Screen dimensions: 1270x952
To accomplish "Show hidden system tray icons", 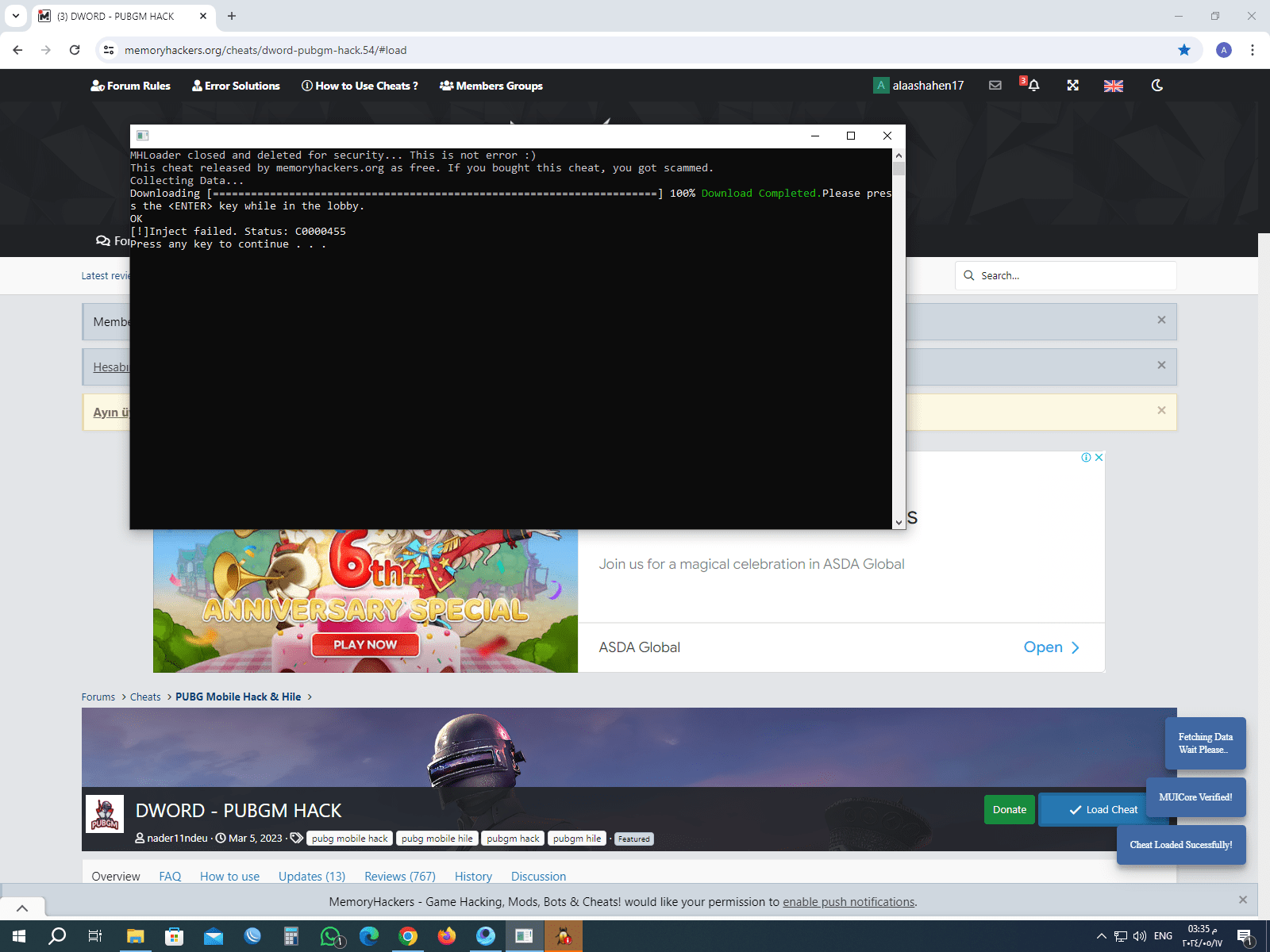I will (1102, 936).
